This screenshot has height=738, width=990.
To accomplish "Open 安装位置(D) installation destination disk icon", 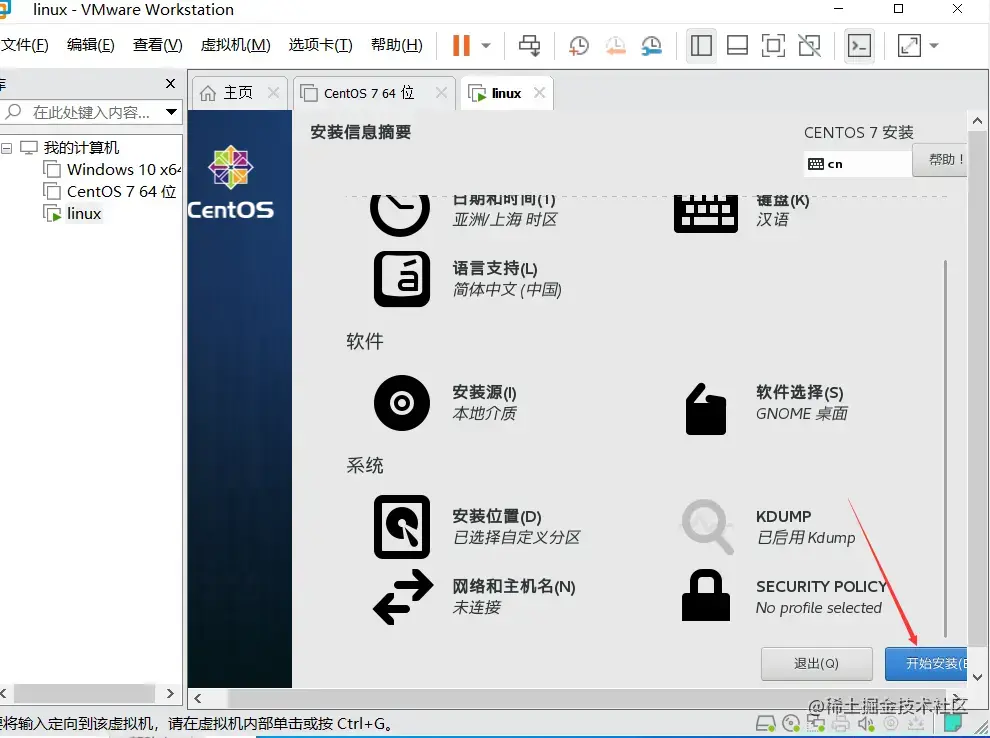I will point(402,527).
